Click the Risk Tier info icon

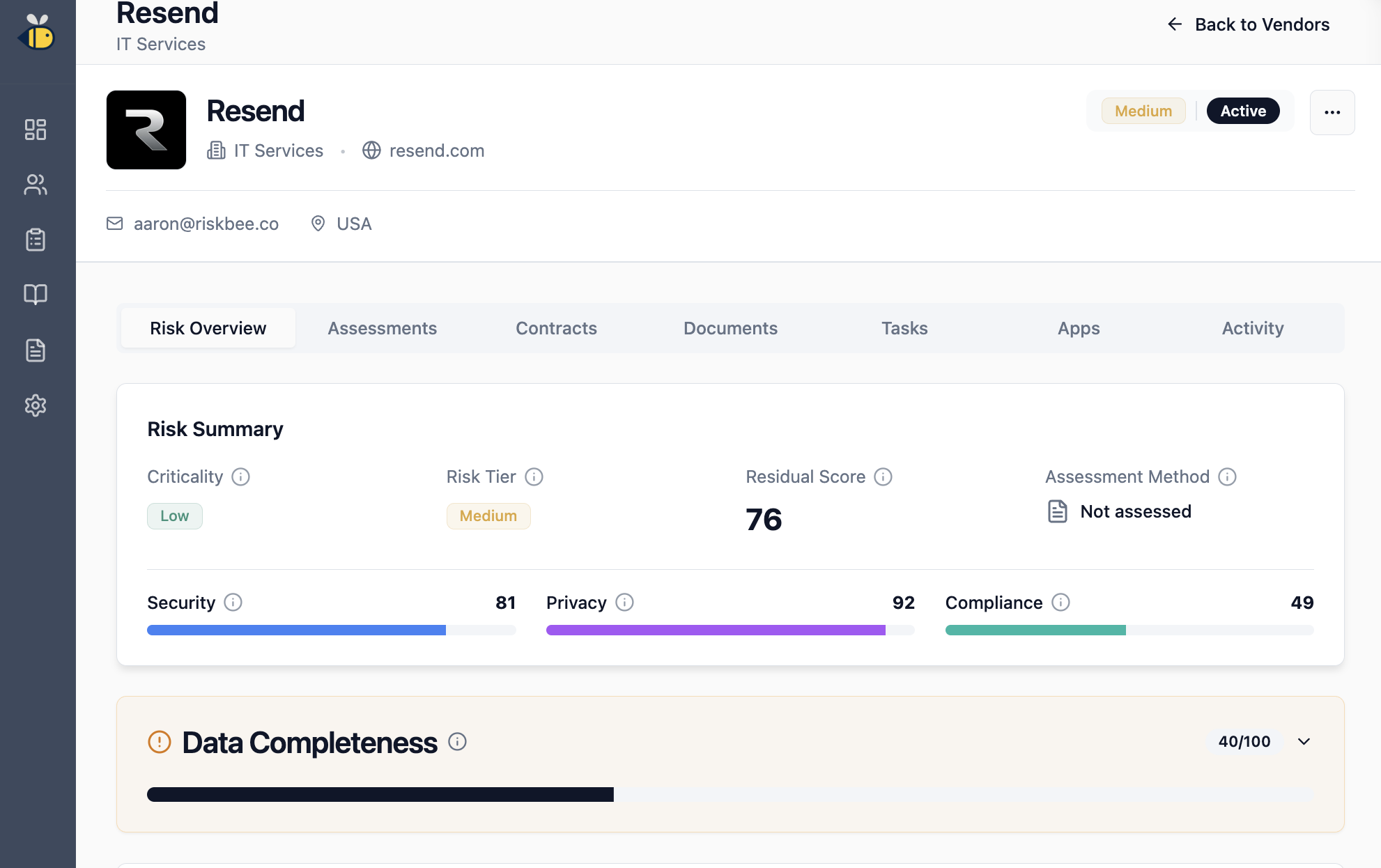tap(534, 476)
